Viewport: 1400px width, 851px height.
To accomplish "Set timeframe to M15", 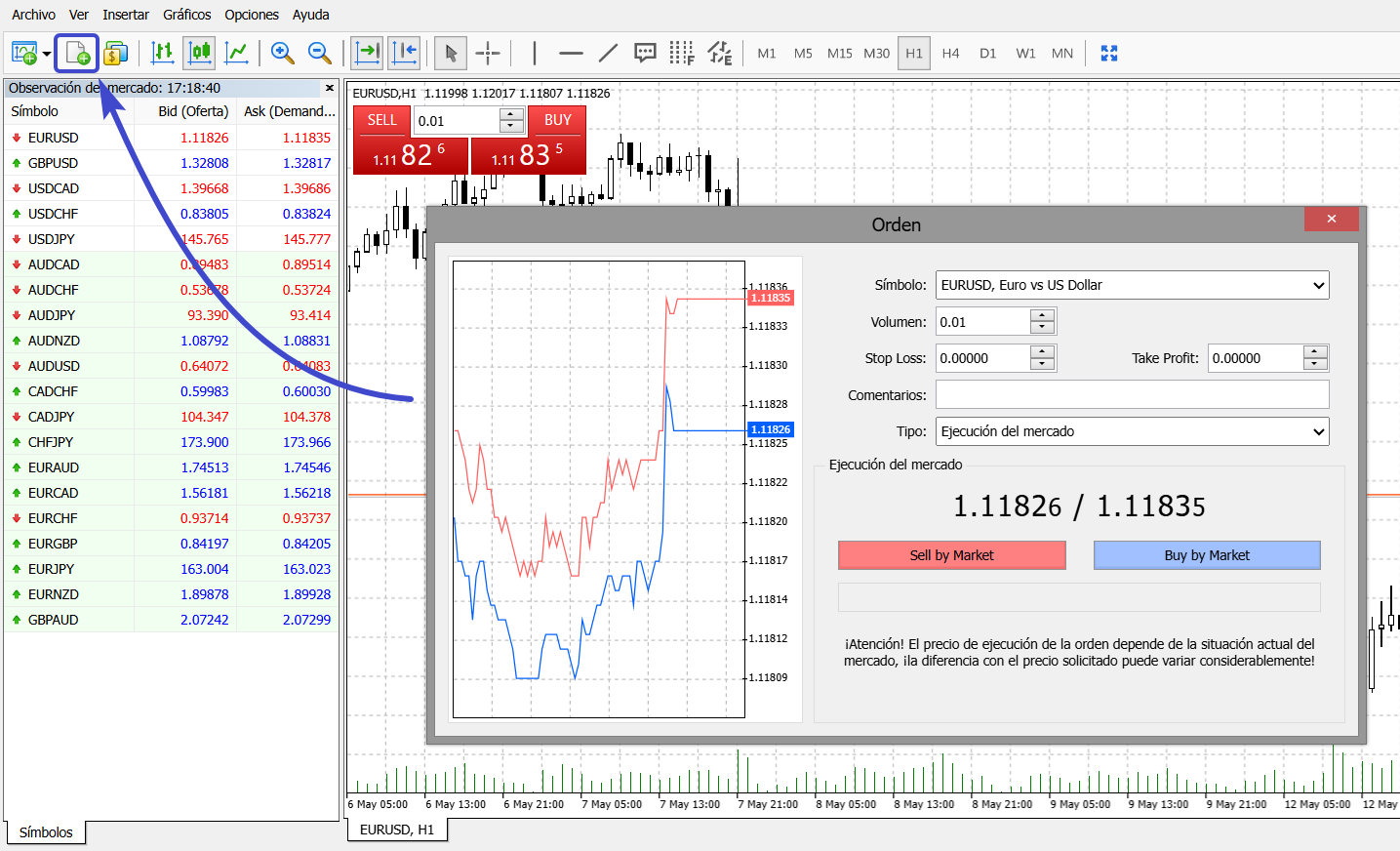I will coord(840,53).
